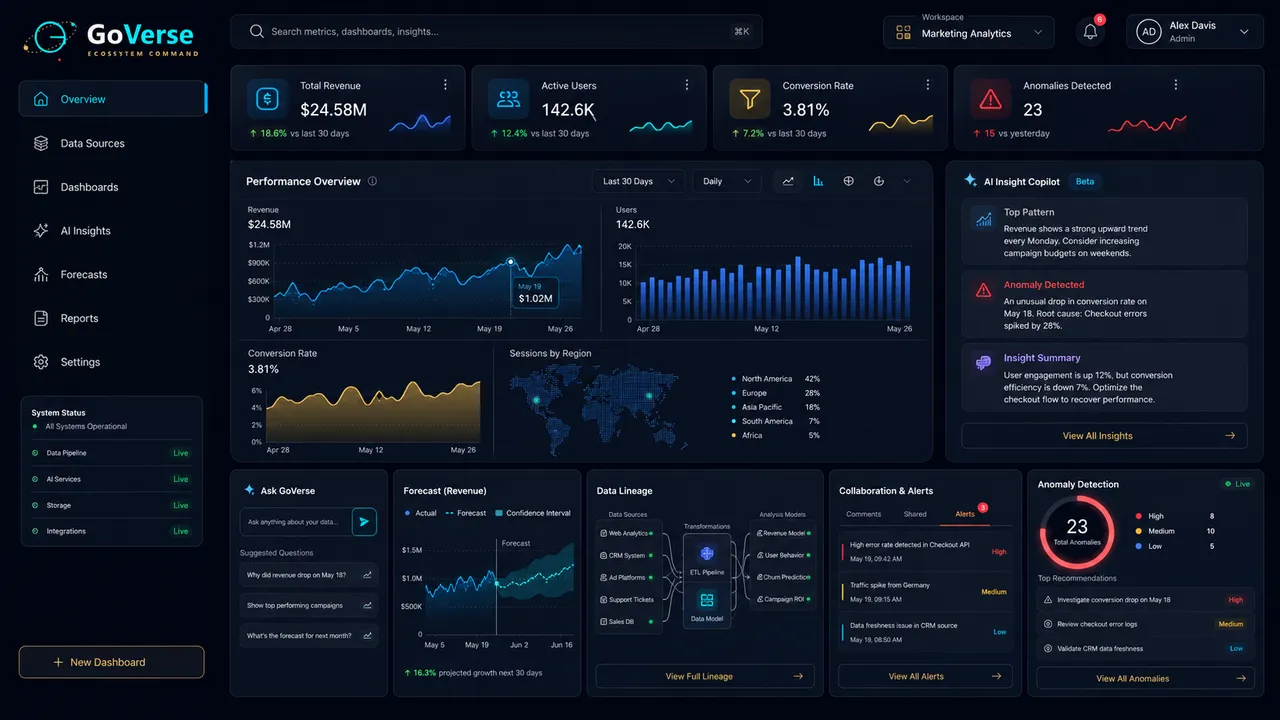Open the Last 30 Days dropdown
This screenshot has width=1280, height=720.
(x=639, y=181)
